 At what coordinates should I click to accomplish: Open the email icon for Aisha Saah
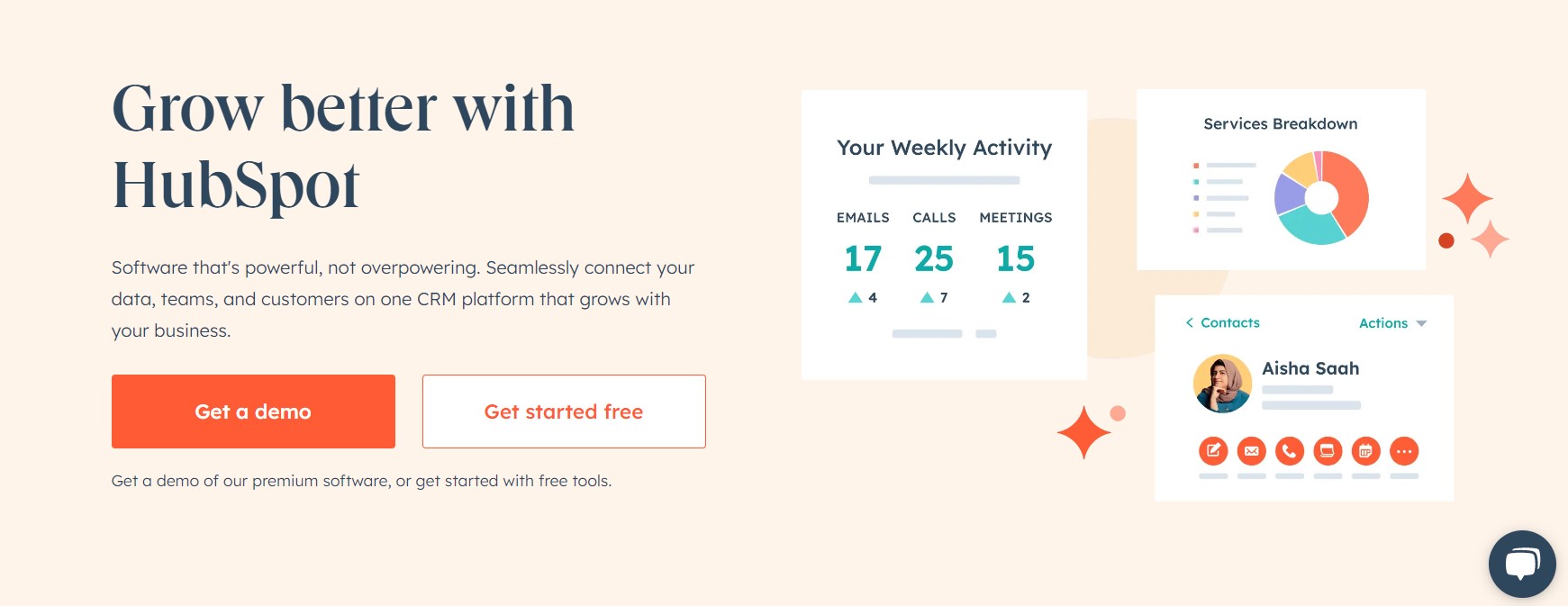[x=1251, y=451]
